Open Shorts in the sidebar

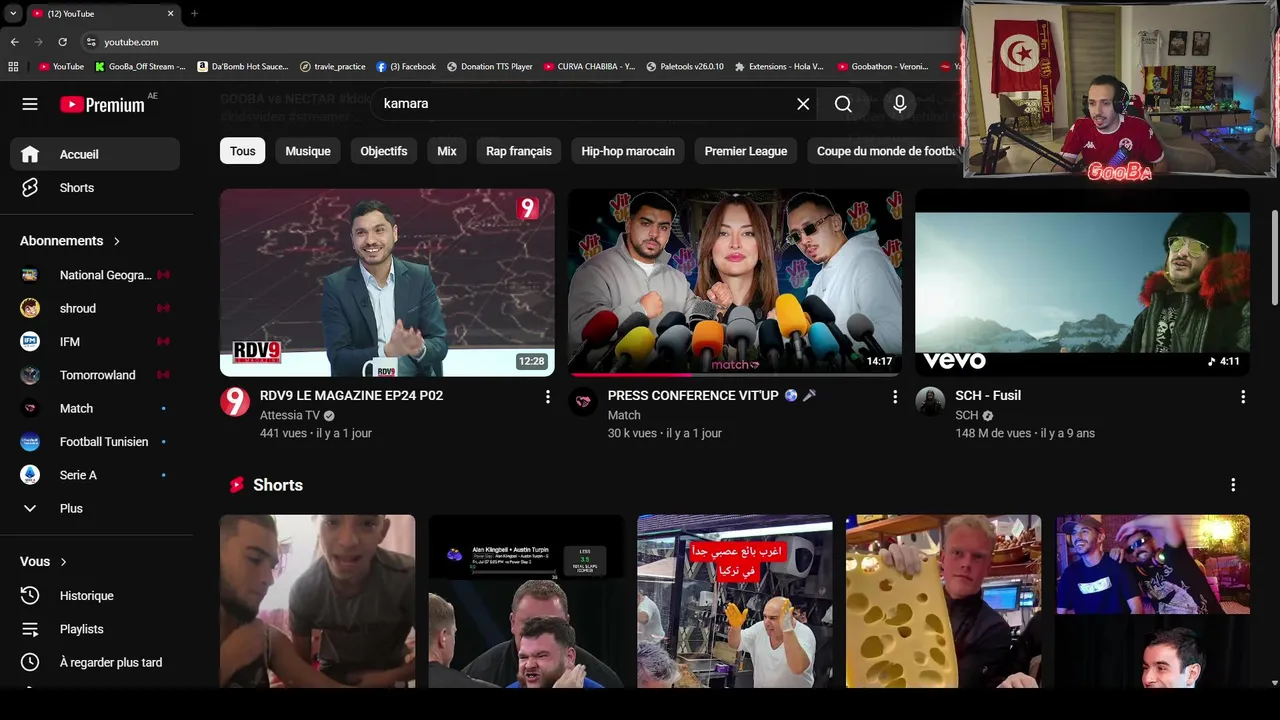(95, 188)
